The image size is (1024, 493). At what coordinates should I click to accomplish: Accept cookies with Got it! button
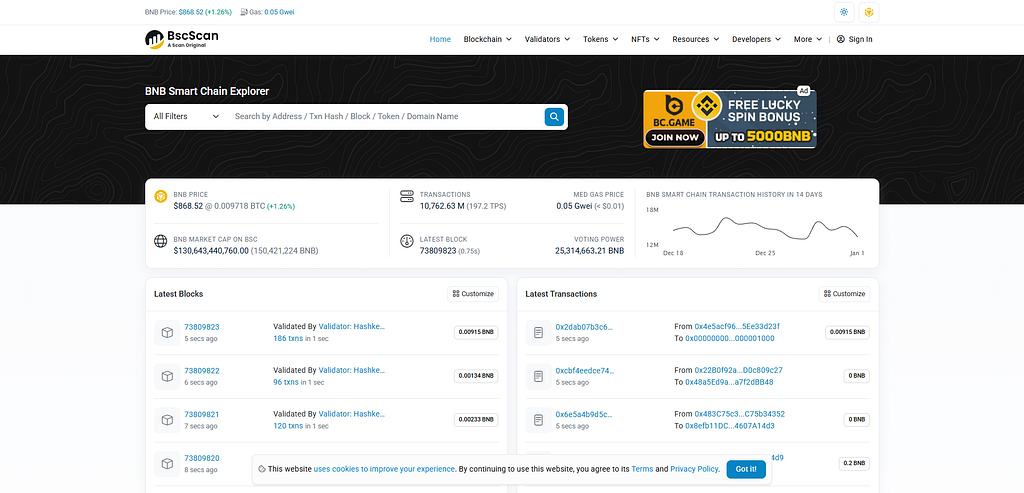(746, 469)
